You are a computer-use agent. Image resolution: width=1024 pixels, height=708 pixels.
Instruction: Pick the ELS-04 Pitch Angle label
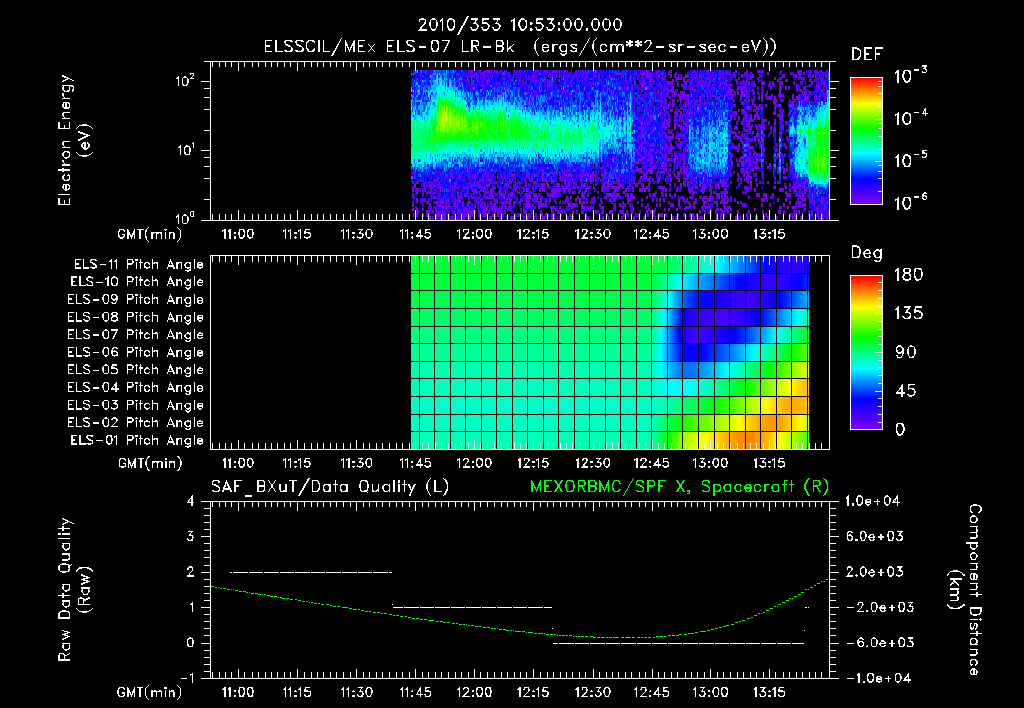pyautogui.click(x=136, y=387)
